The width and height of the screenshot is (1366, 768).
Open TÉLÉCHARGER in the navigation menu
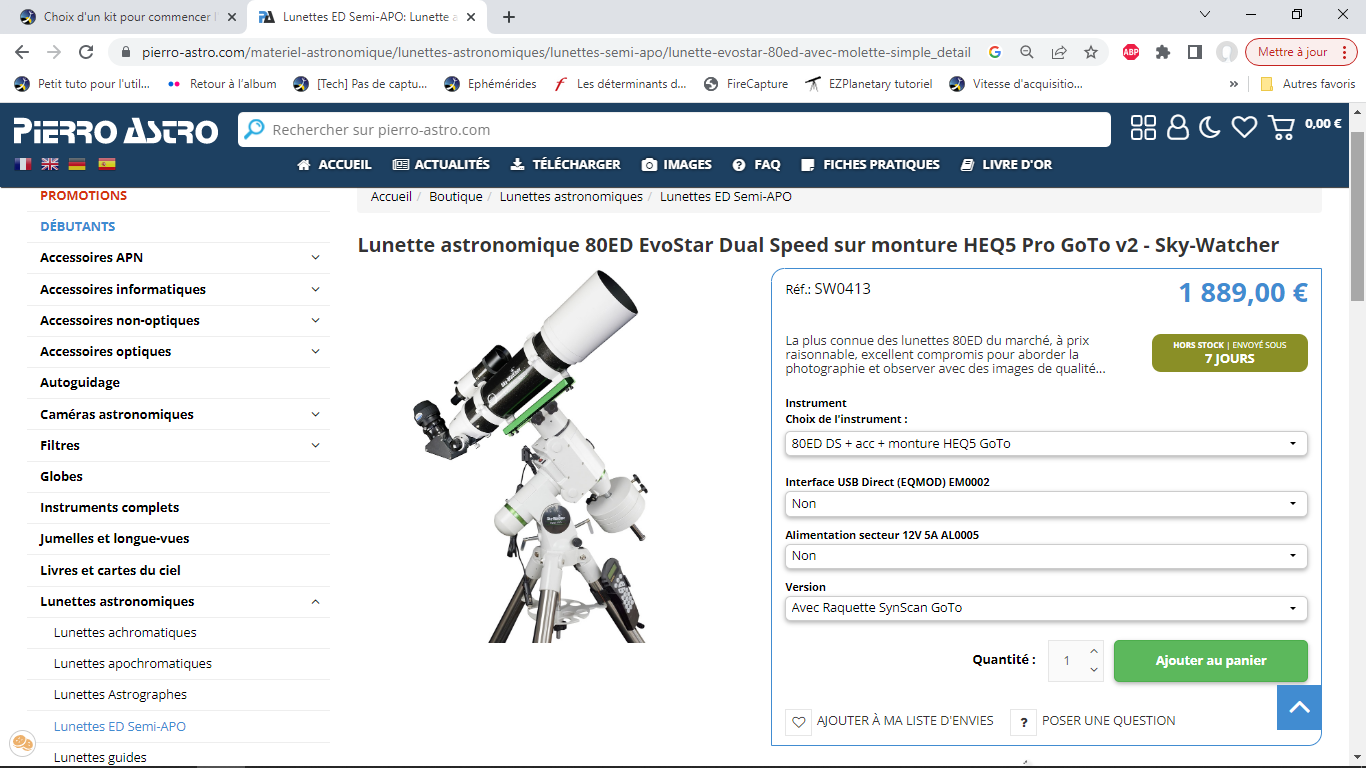565,165
